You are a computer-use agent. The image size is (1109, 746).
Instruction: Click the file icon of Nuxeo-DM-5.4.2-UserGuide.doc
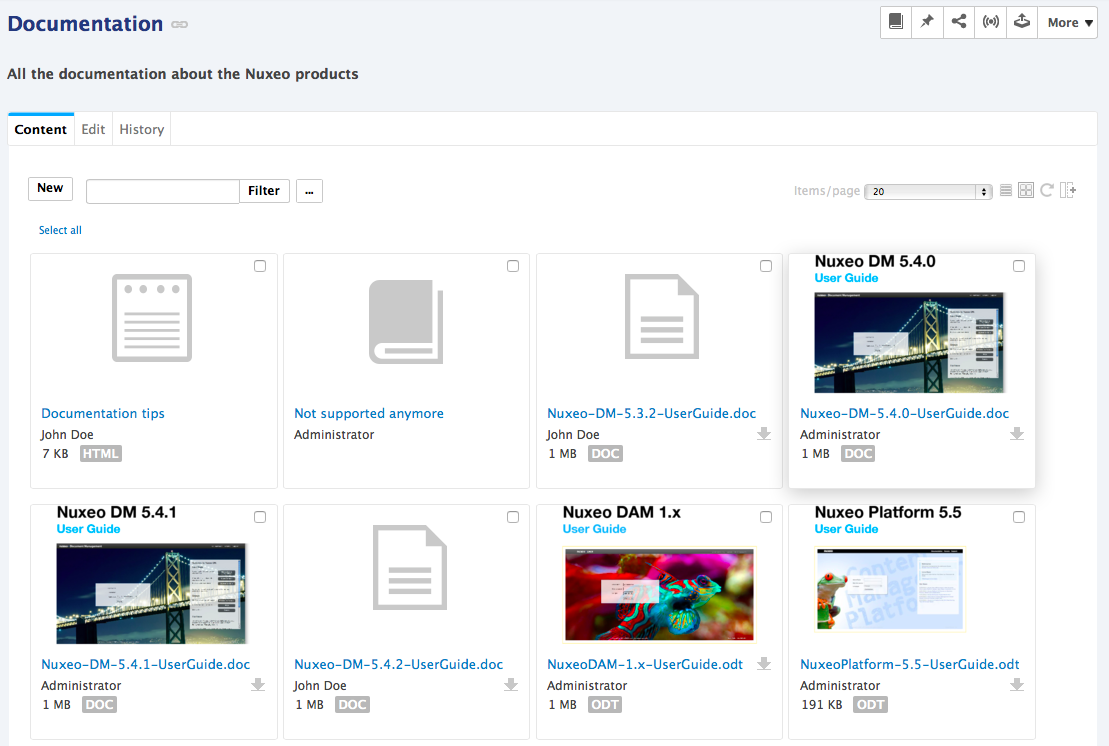click(x=410, y=567)
